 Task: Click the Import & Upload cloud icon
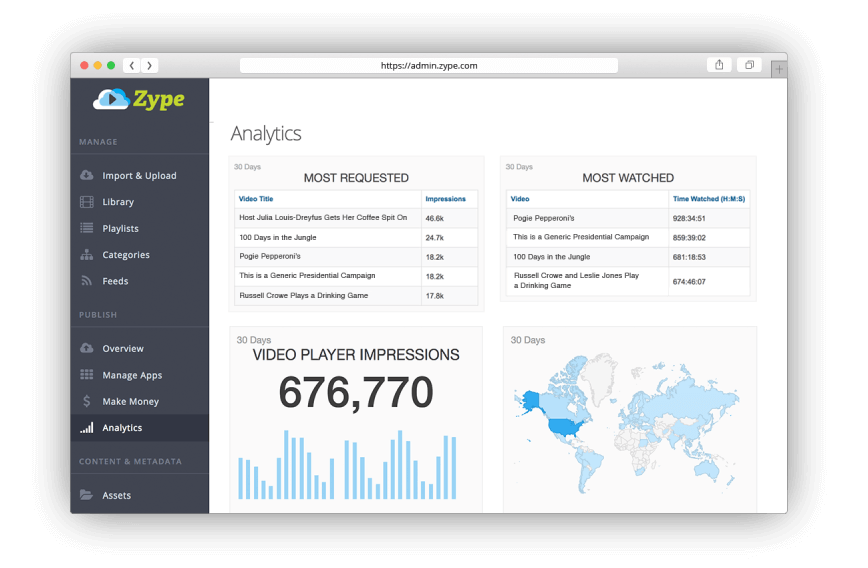87,176
